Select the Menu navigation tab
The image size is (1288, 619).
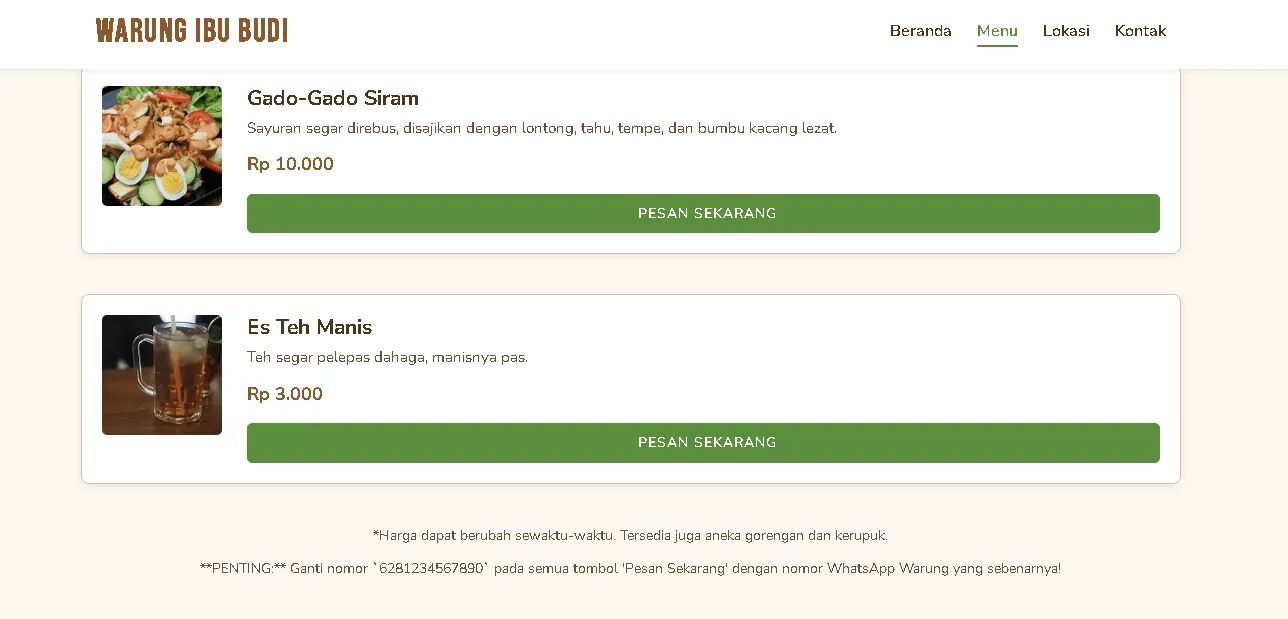pyautogui.click(x=997, y=31)
